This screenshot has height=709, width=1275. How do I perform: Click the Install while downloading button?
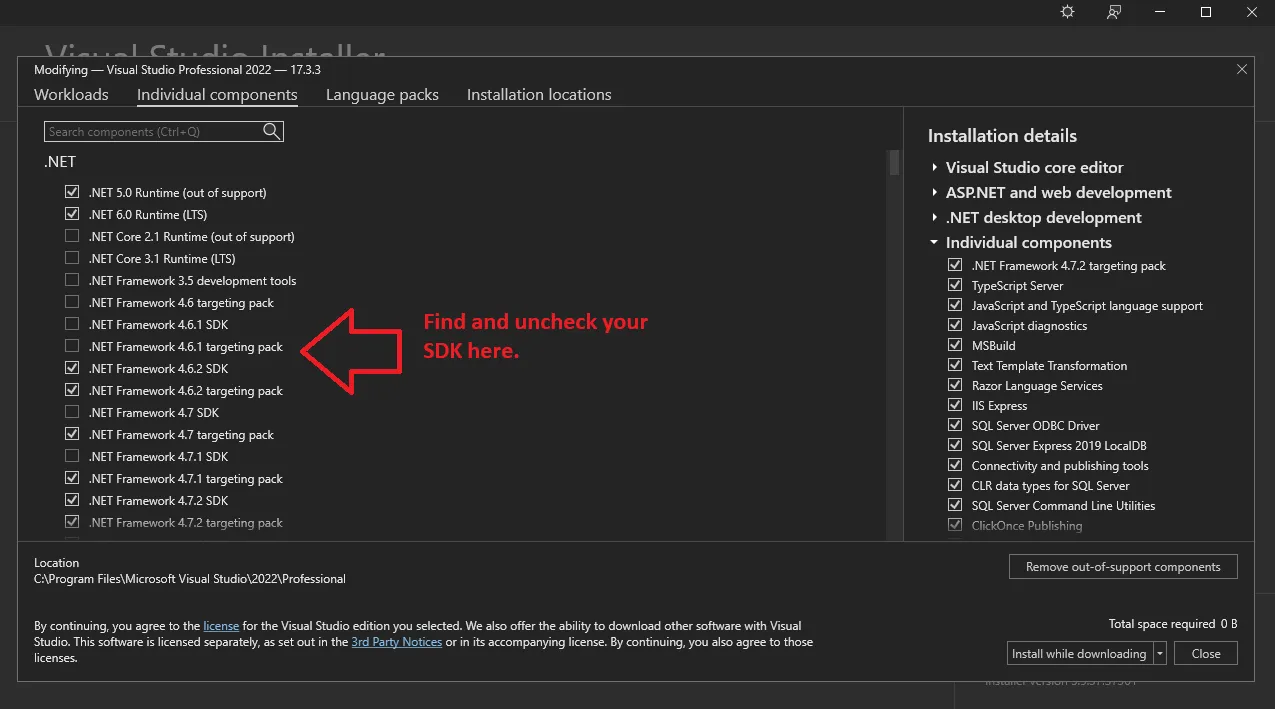point(1080,653)
